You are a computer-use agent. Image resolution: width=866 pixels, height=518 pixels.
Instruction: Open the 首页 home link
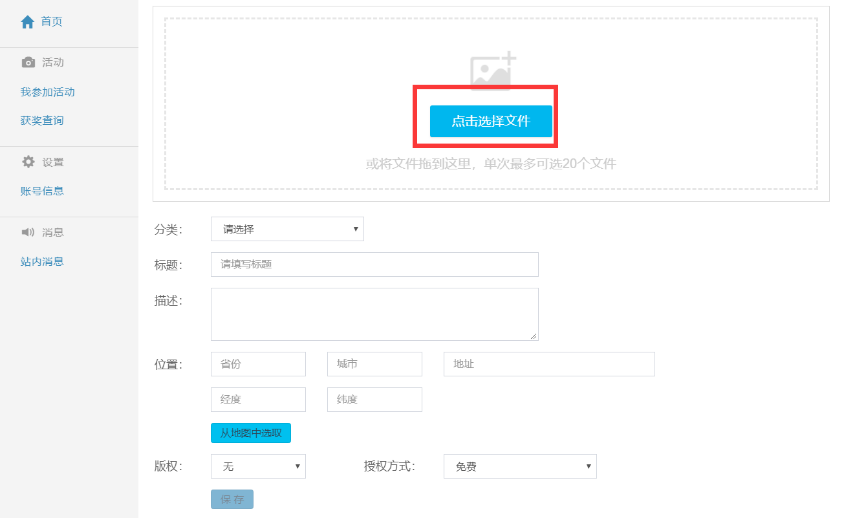click(51, 21)
